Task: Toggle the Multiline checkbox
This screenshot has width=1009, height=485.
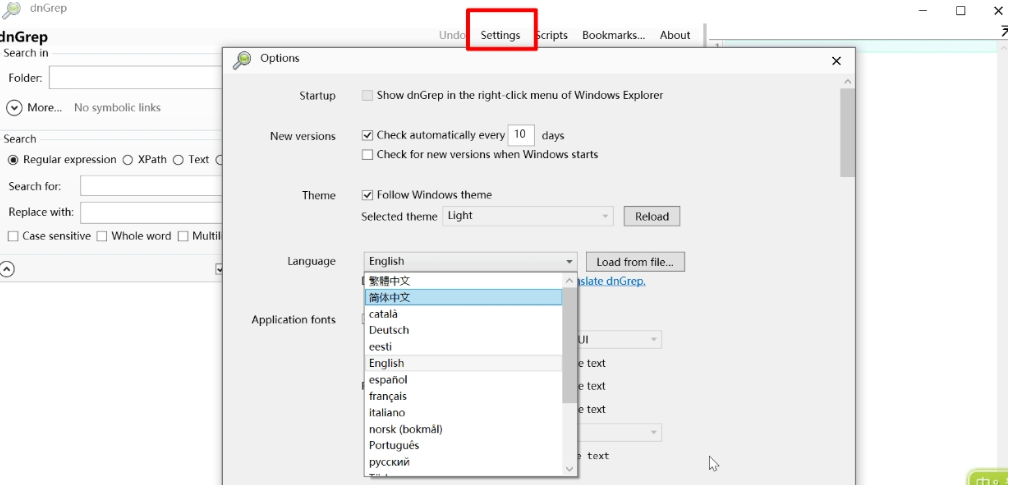Action: [183, 236]
